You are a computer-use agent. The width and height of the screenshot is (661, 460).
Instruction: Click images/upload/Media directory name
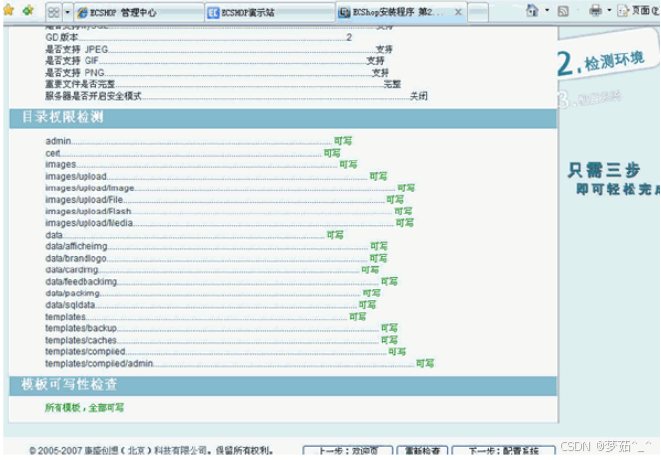89,223
